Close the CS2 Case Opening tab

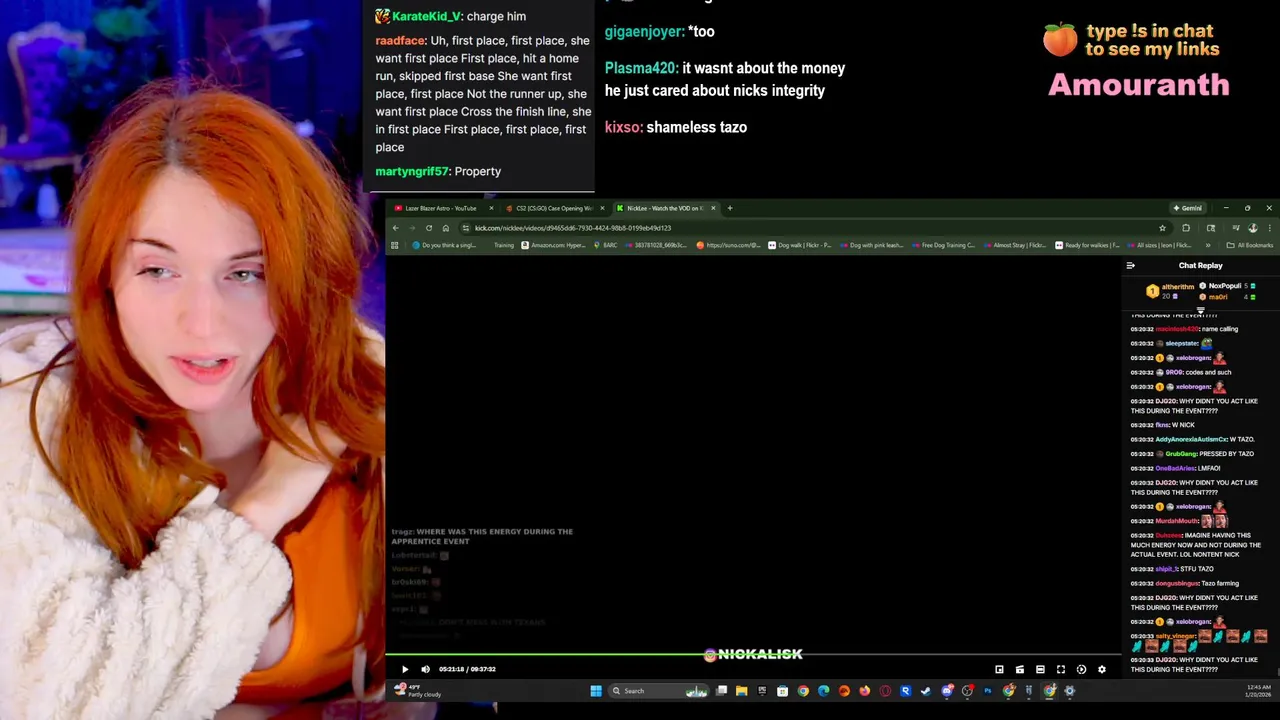602,208
